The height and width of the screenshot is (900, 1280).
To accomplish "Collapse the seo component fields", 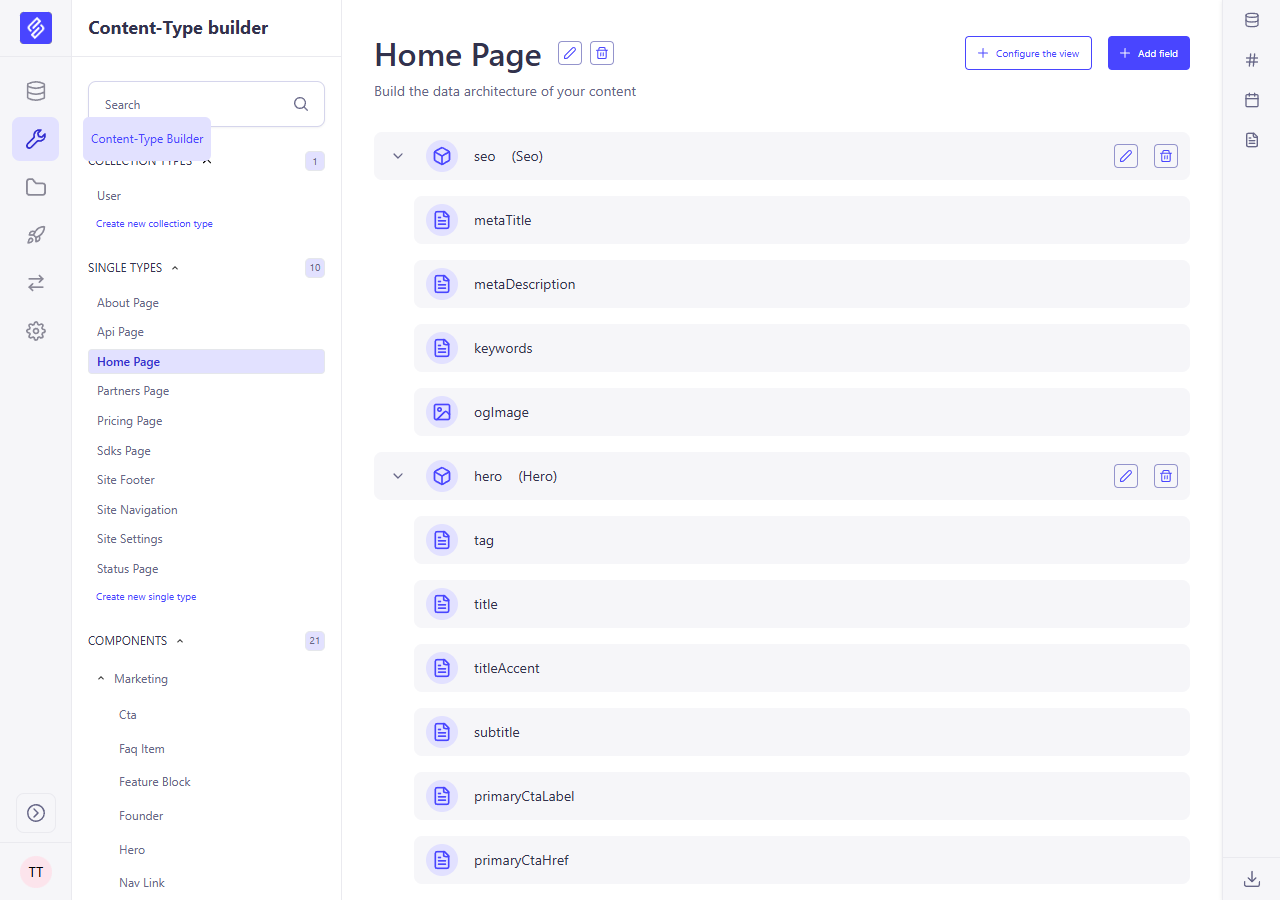I will pyautogui.click(x=398, y=156).
